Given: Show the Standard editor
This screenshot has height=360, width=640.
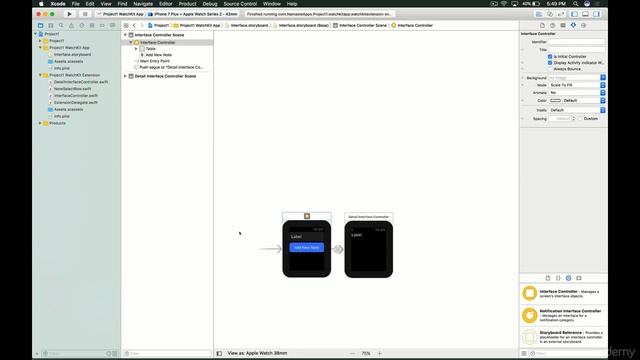Looking at the screenshot, I should coord(539,14).
